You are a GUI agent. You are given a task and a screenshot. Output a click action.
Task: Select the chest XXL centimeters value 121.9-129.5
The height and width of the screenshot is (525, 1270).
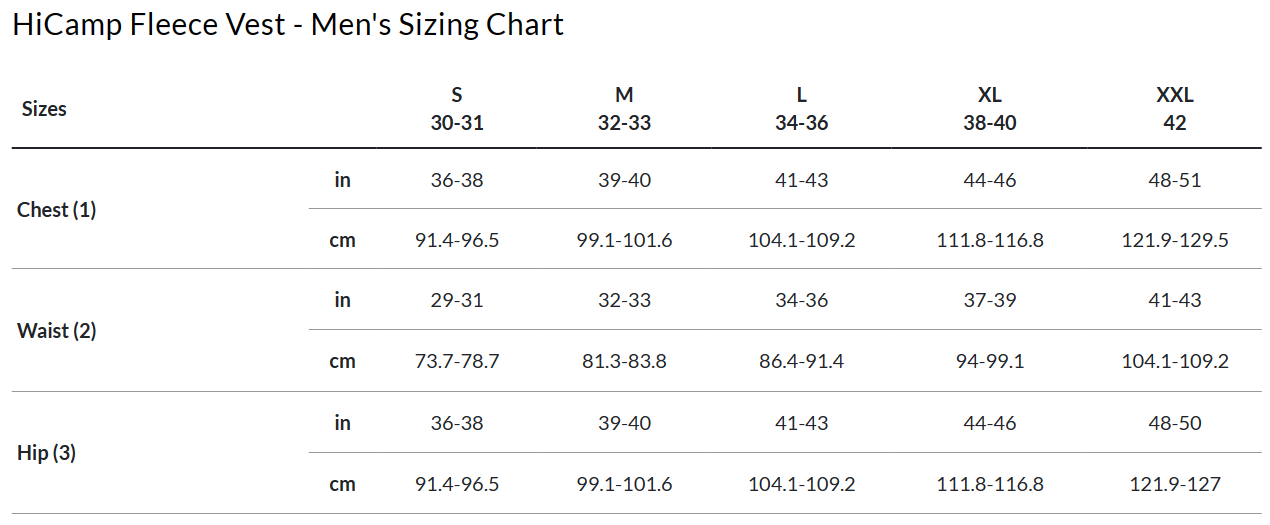tap(1175, 240)
